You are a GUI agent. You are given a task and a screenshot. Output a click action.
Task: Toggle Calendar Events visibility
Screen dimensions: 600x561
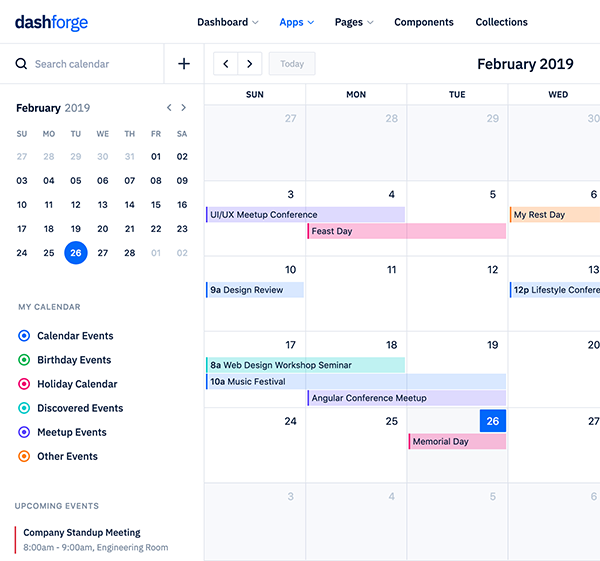tap(24, 336)
